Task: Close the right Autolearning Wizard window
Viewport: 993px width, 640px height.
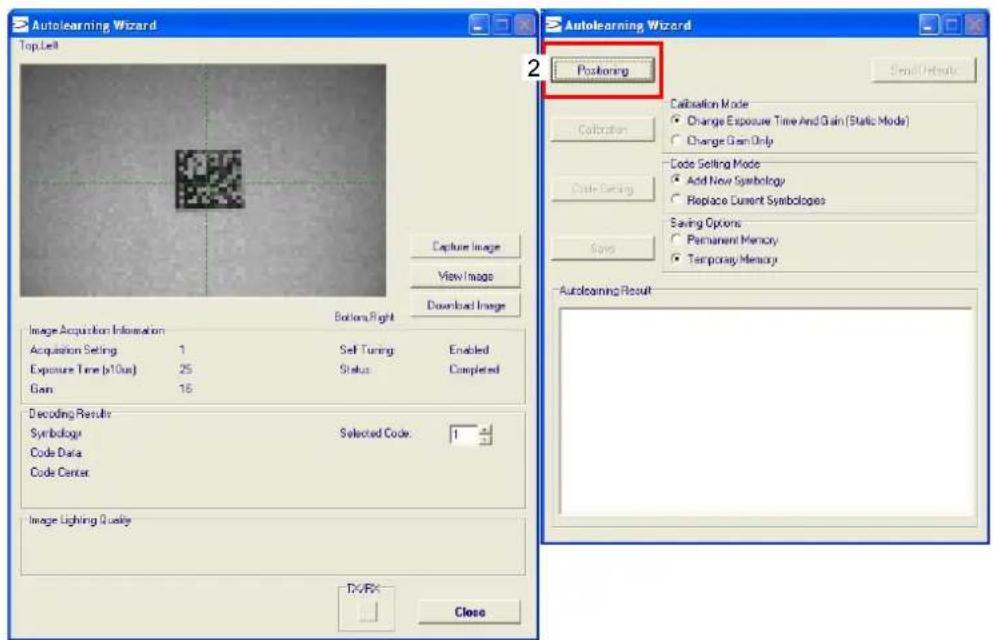Action: [975, 25]
